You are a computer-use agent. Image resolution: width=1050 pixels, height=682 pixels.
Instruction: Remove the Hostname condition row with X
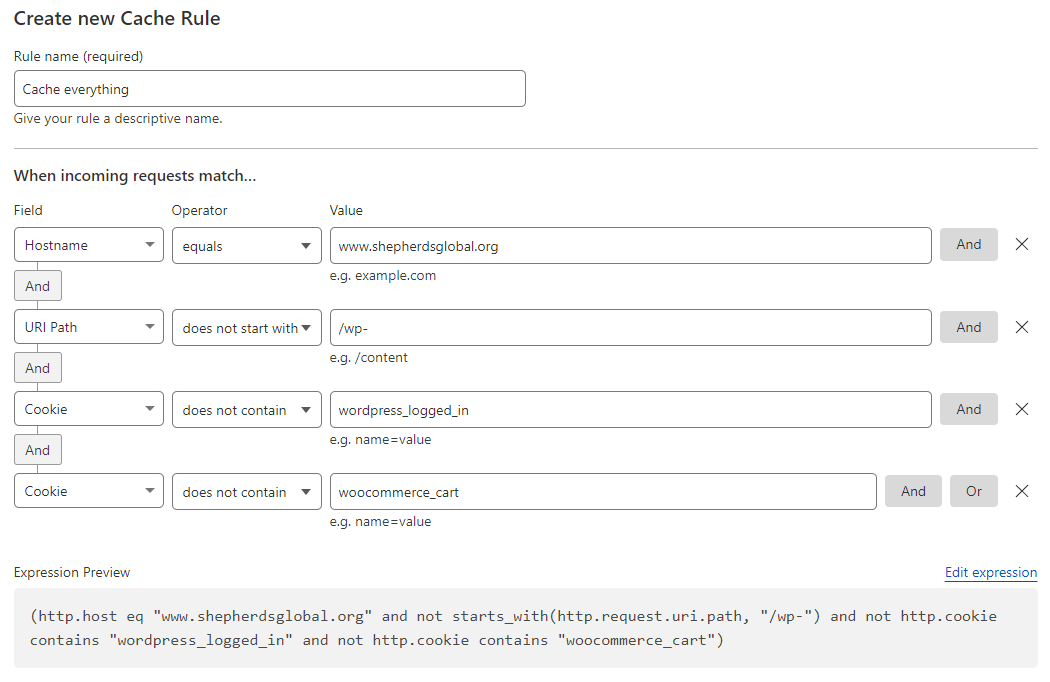tap(1022, 245)
